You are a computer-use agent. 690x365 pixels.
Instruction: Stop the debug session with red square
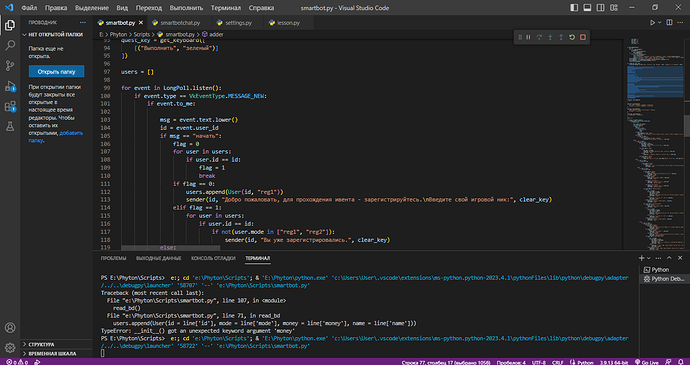(x=583, y=37)
